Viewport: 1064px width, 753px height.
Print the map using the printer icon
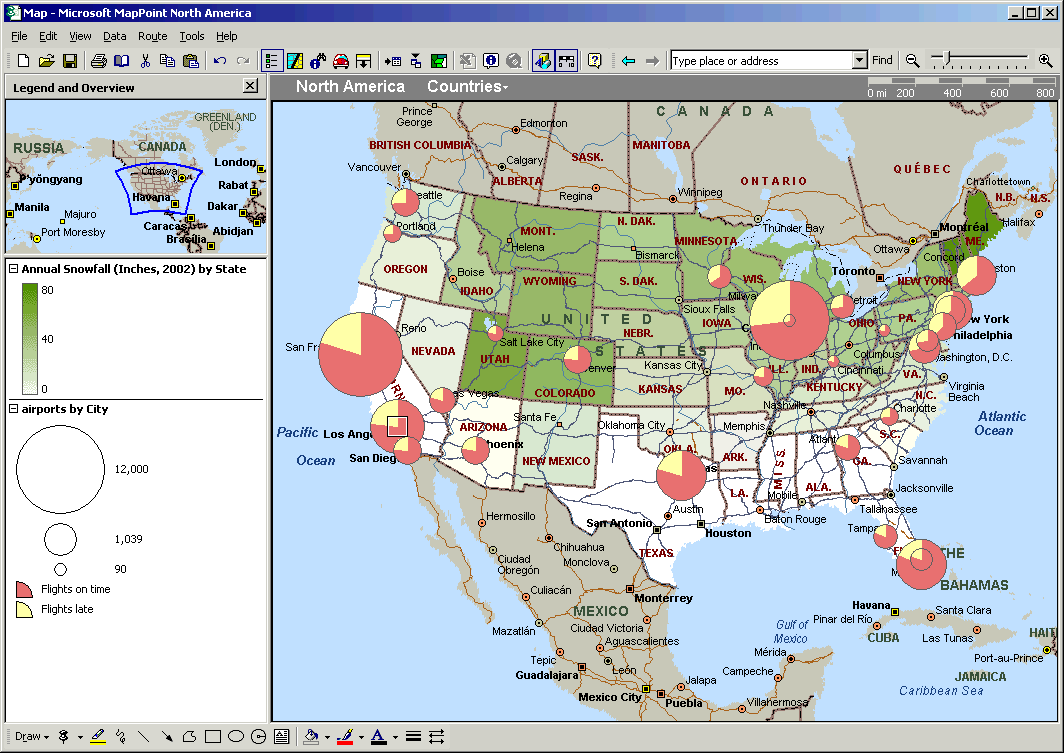tap(98, 61)
